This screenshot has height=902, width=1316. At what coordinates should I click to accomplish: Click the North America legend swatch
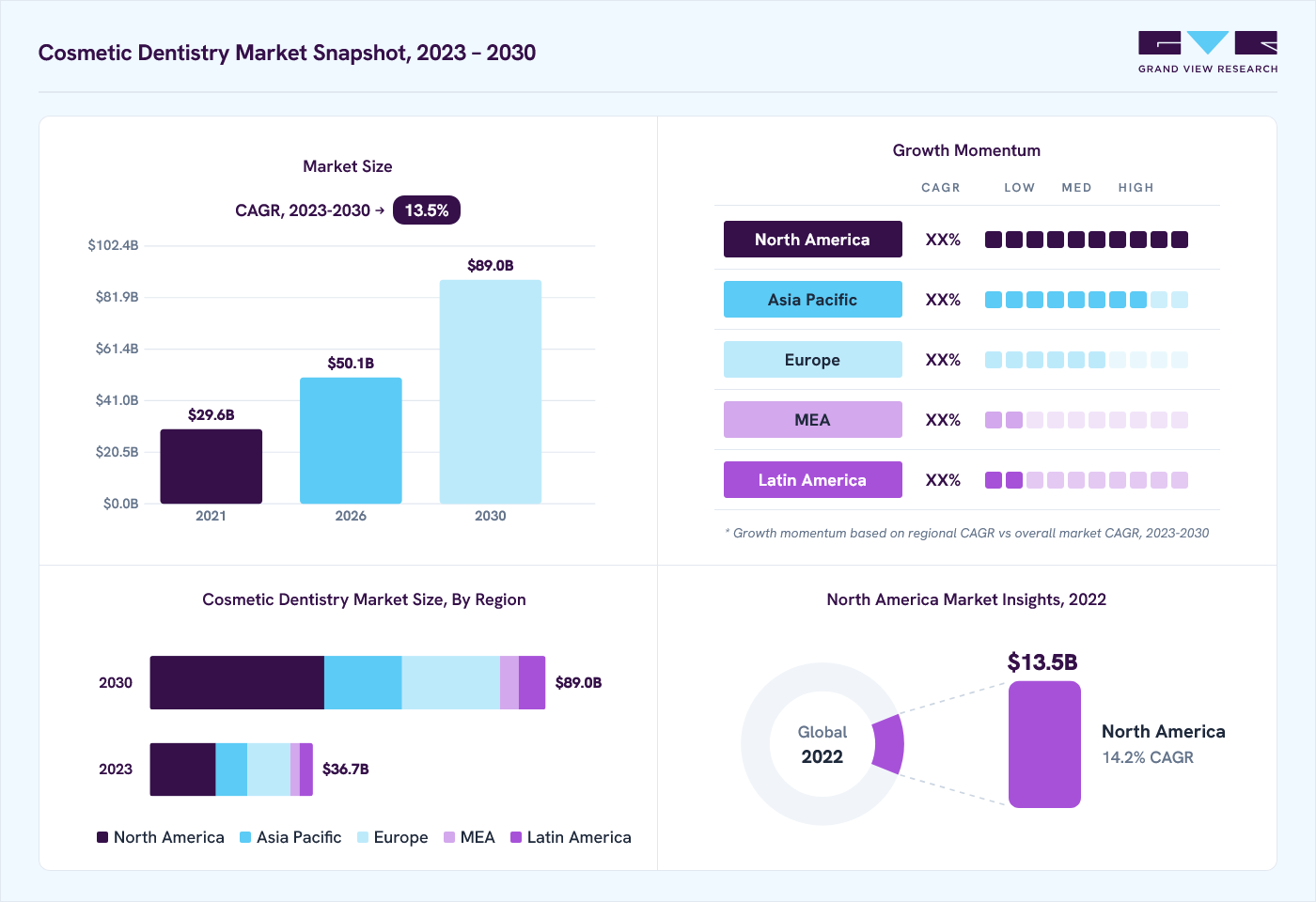(102, 837)
